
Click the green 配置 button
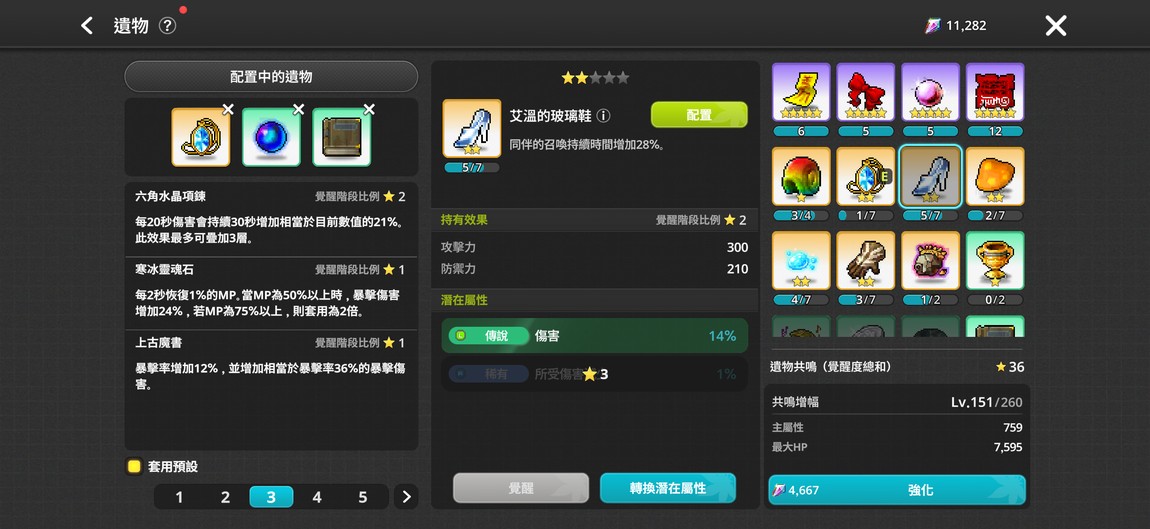[699, 115]
